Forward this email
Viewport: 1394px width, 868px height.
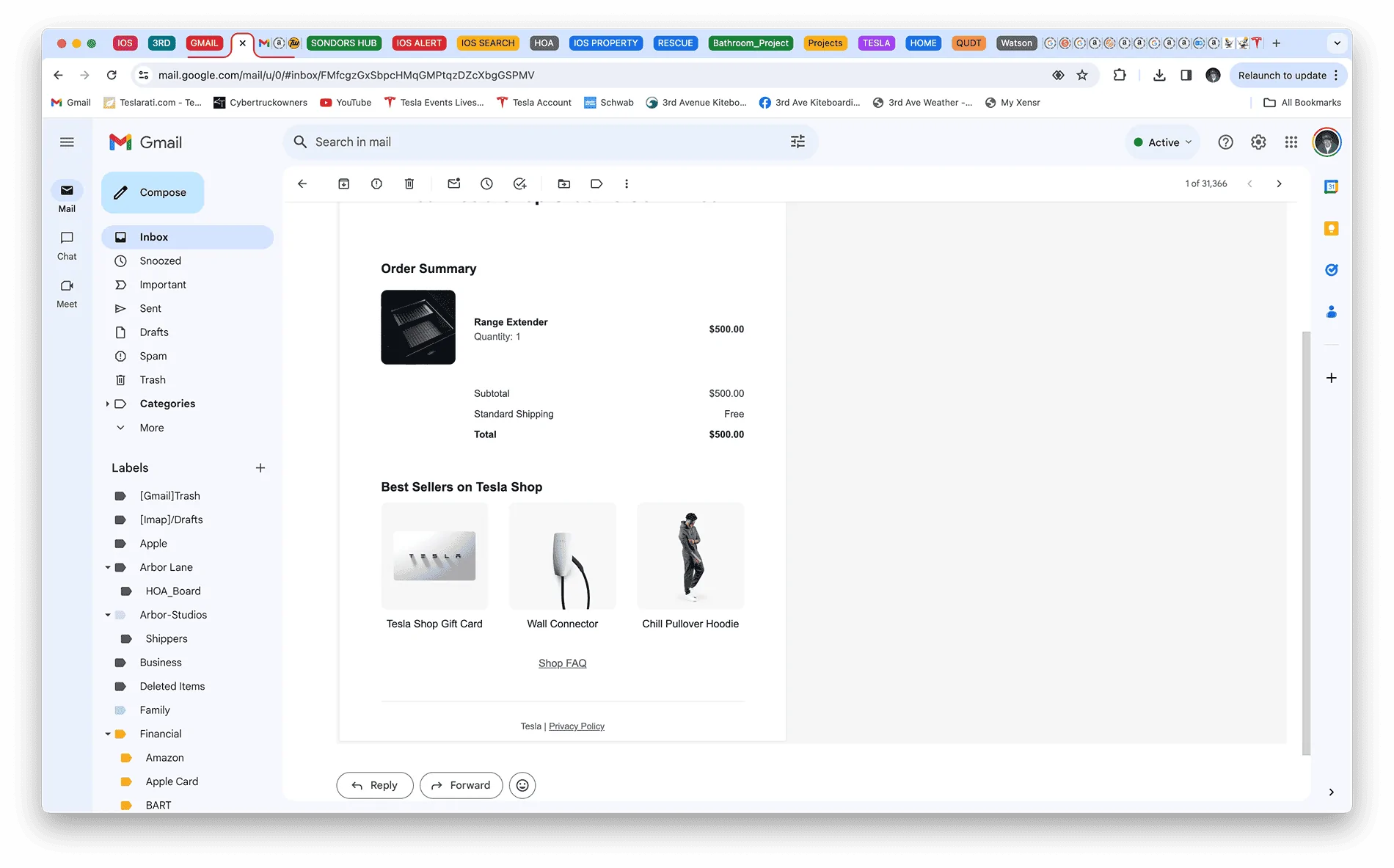tap(461, 785)
